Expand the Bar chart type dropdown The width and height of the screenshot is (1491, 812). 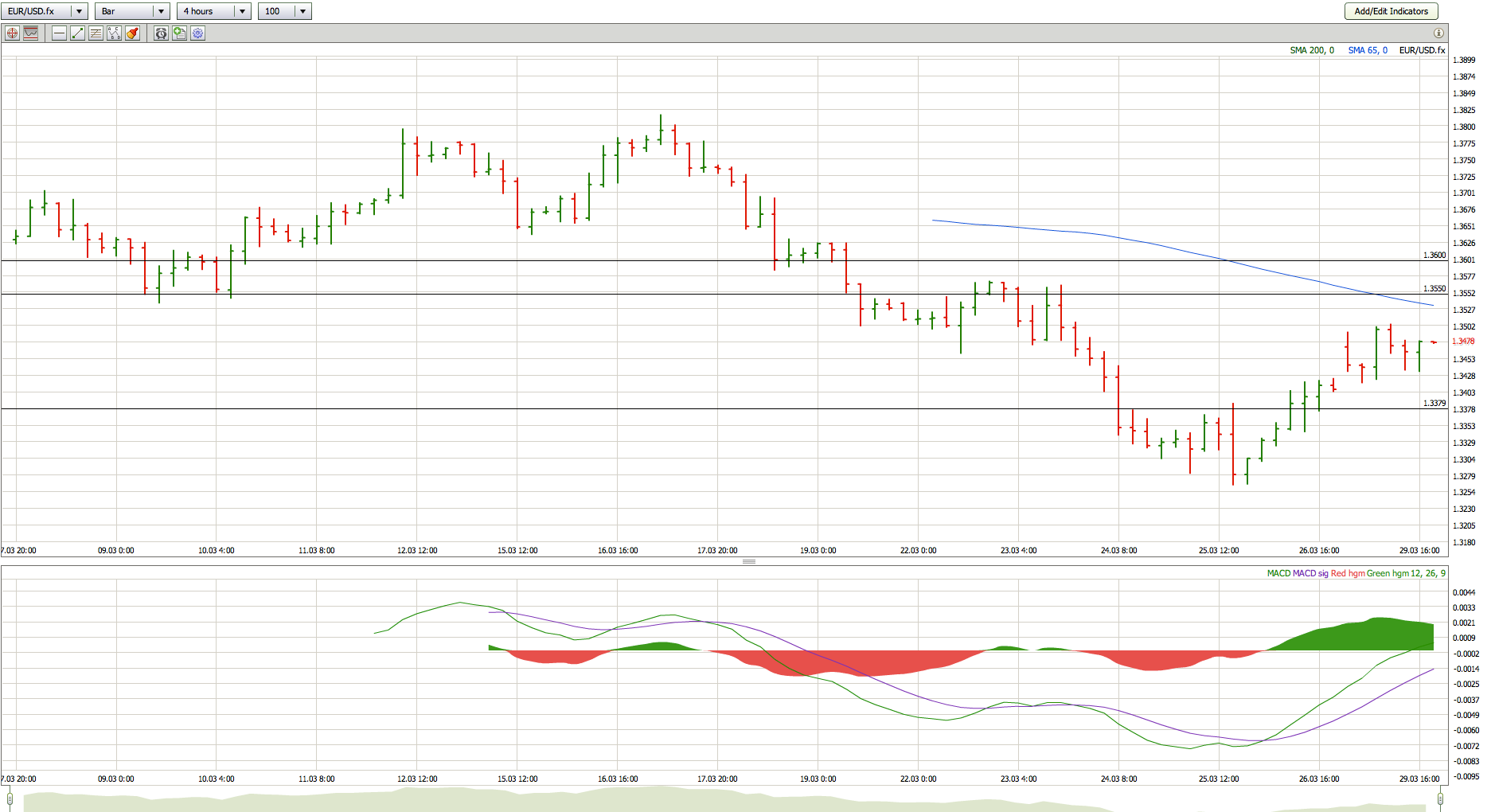[161, 11]
